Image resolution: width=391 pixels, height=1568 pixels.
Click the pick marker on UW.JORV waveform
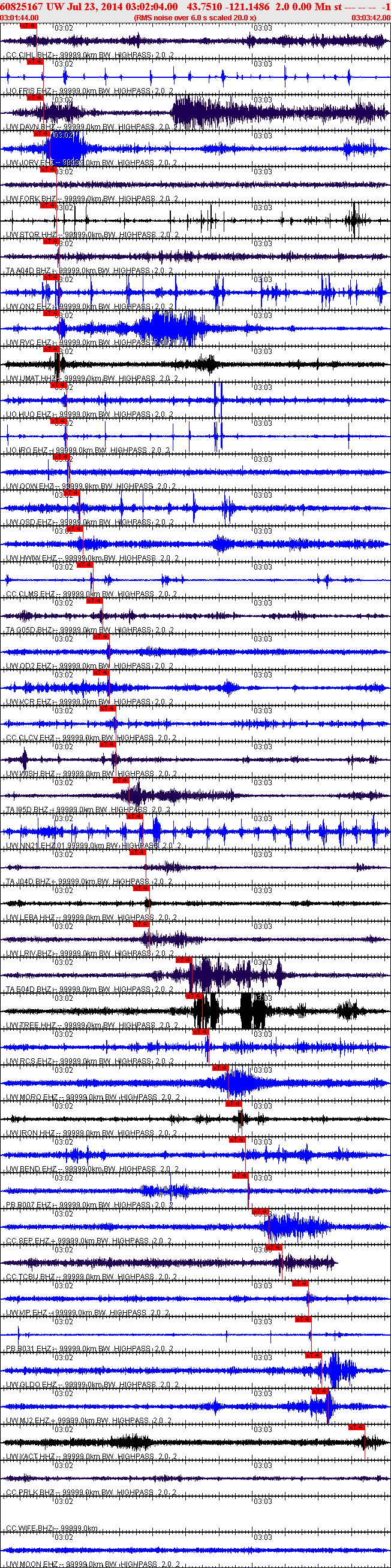[41, 134]
